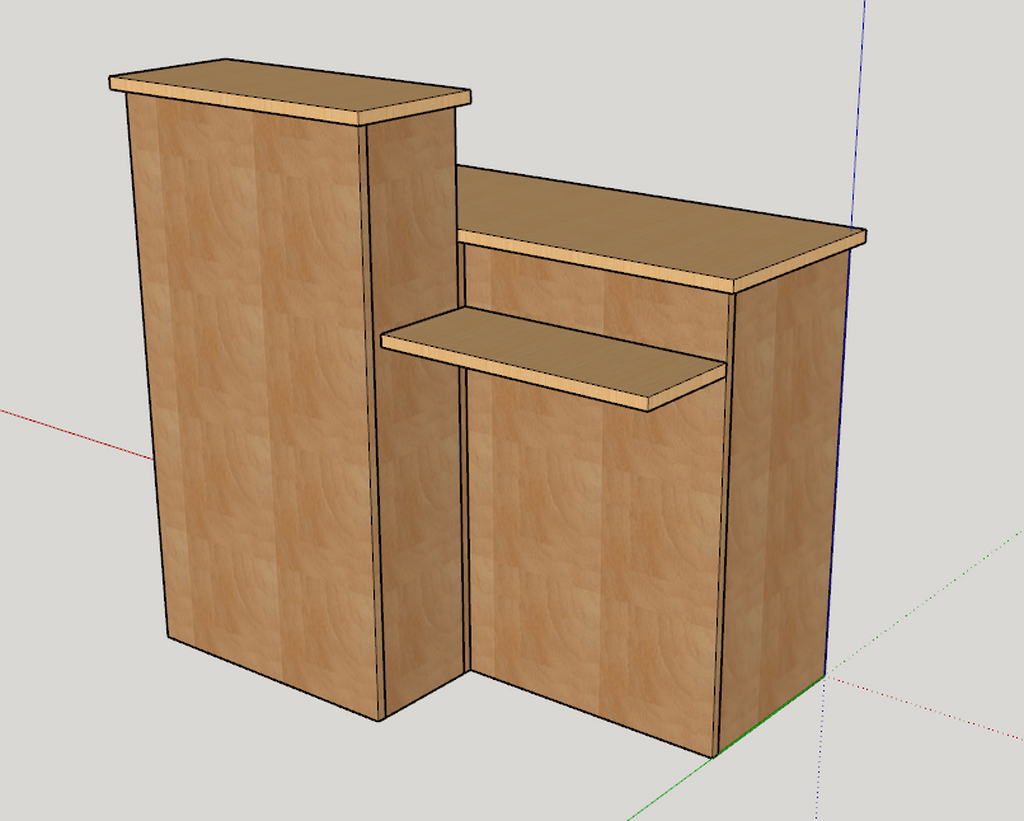The image size is (1024, 821).
Task: Select the countertop surface of the short cabinet
Action: 650,225
